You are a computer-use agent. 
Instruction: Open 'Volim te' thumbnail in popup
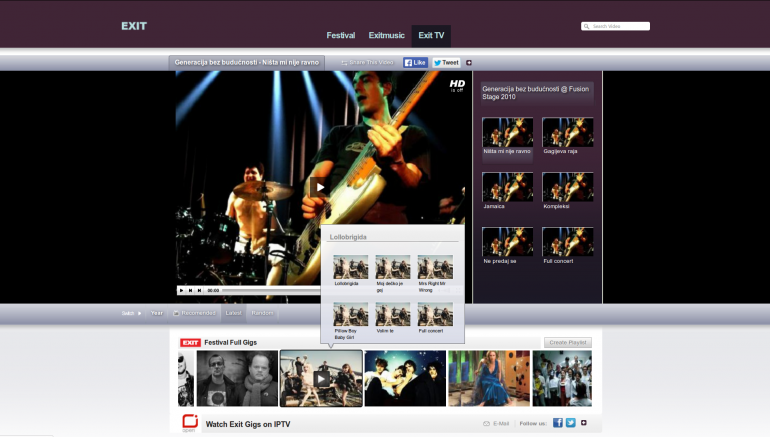tap(393, 314)
